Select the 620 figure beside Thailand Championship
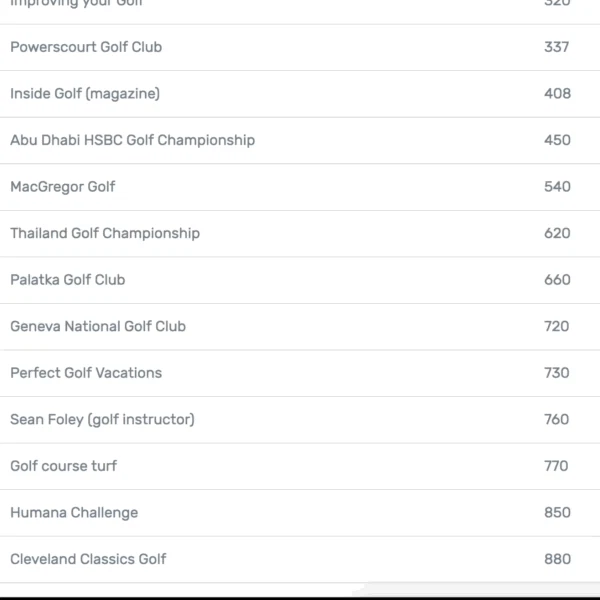The image size is (600, 600). click(557, 233)
